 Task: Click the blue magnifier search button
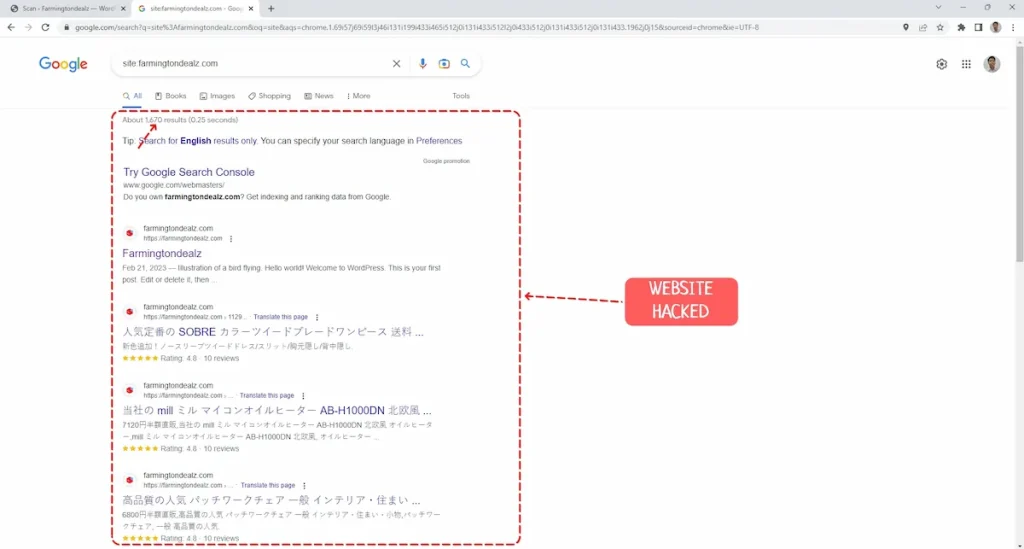(465, 63)
